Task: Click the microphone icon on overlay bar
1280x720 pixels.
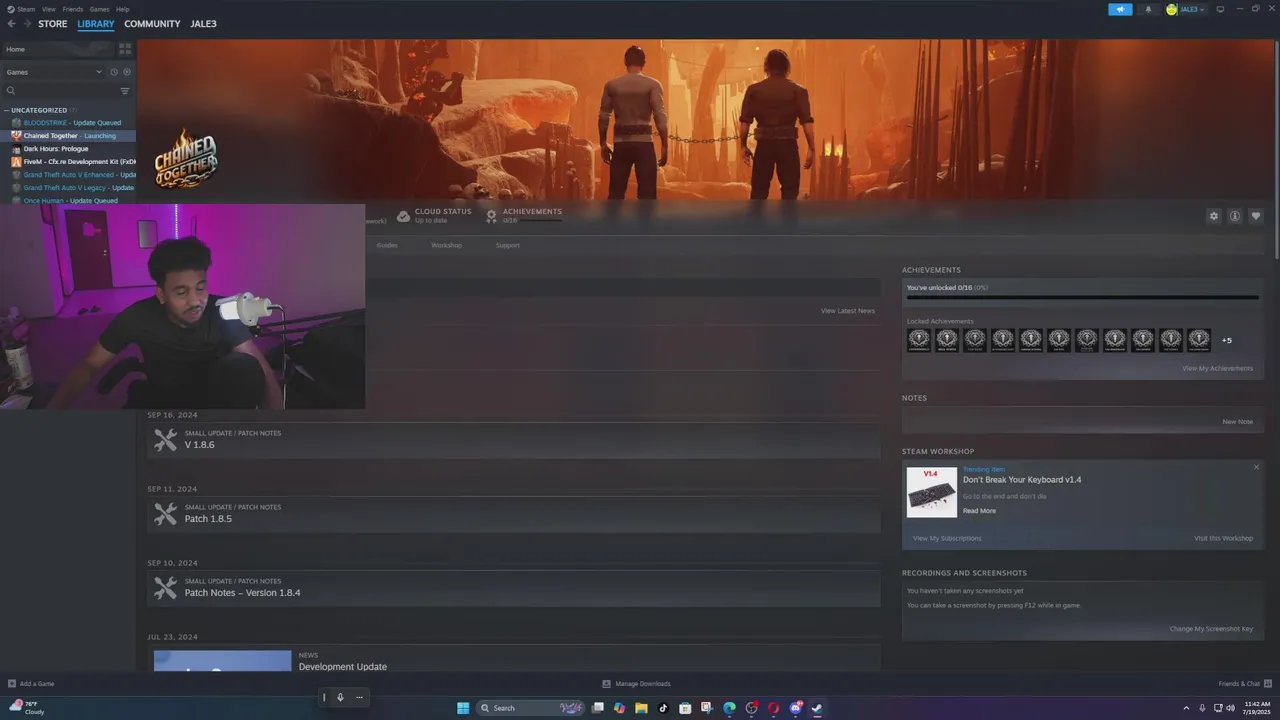Action: [x=340, y=697]
